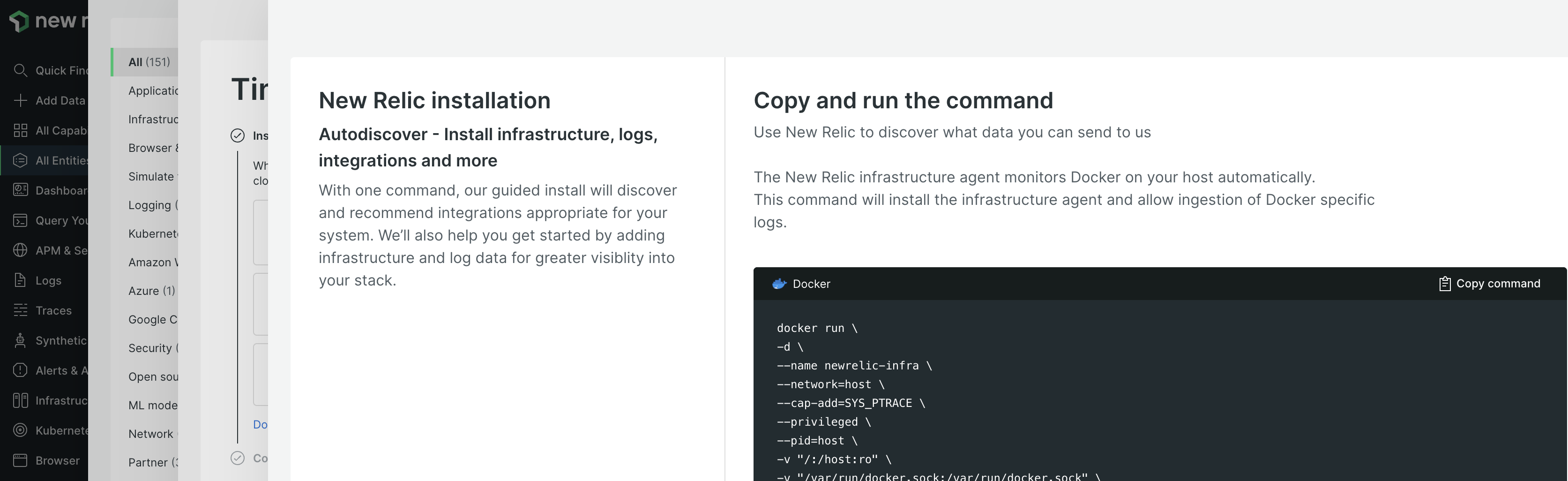Click the Add Data plus icon
Image resolution: width=1568 pixels, height=481 pixels.
coord(20,100)
